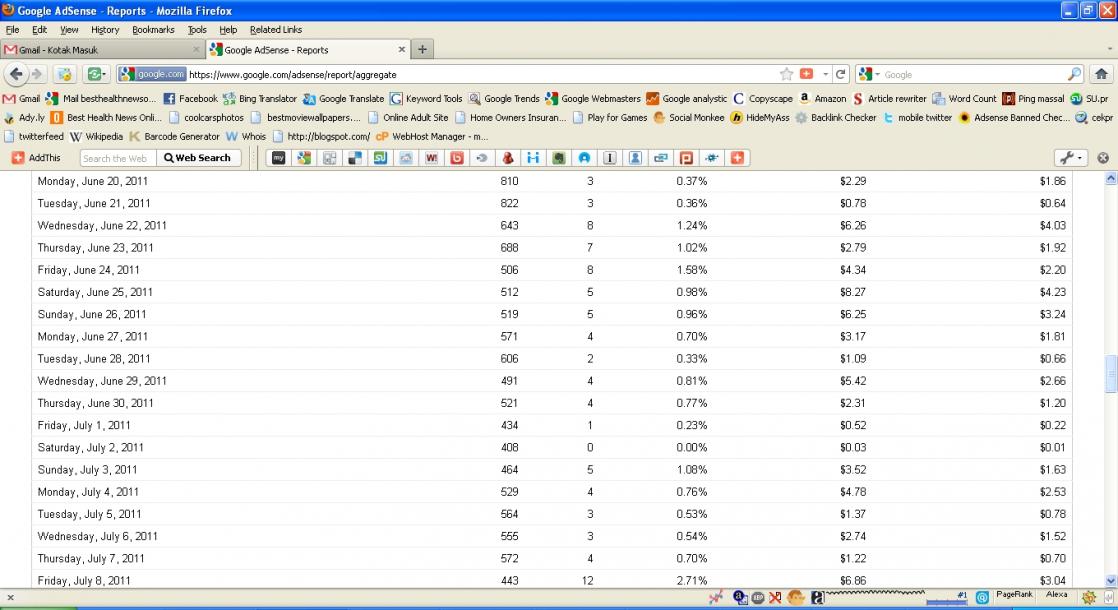
Task: Switch to the Gmail - Kotak Masuk tab
Action: [x=100, y=49]
